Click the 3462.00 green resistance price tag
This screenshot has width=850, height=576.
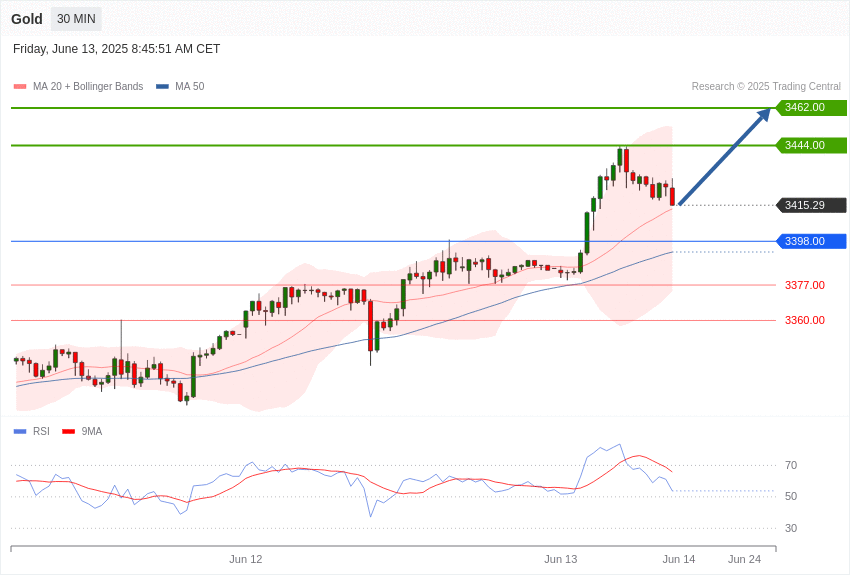pyautogui.click(x=812, y=107)
